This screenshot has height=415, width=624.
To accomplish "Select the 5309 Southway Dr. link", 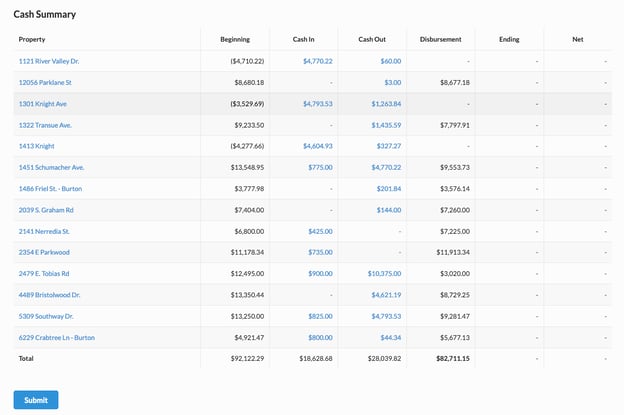I will click(x=46, y=316).
